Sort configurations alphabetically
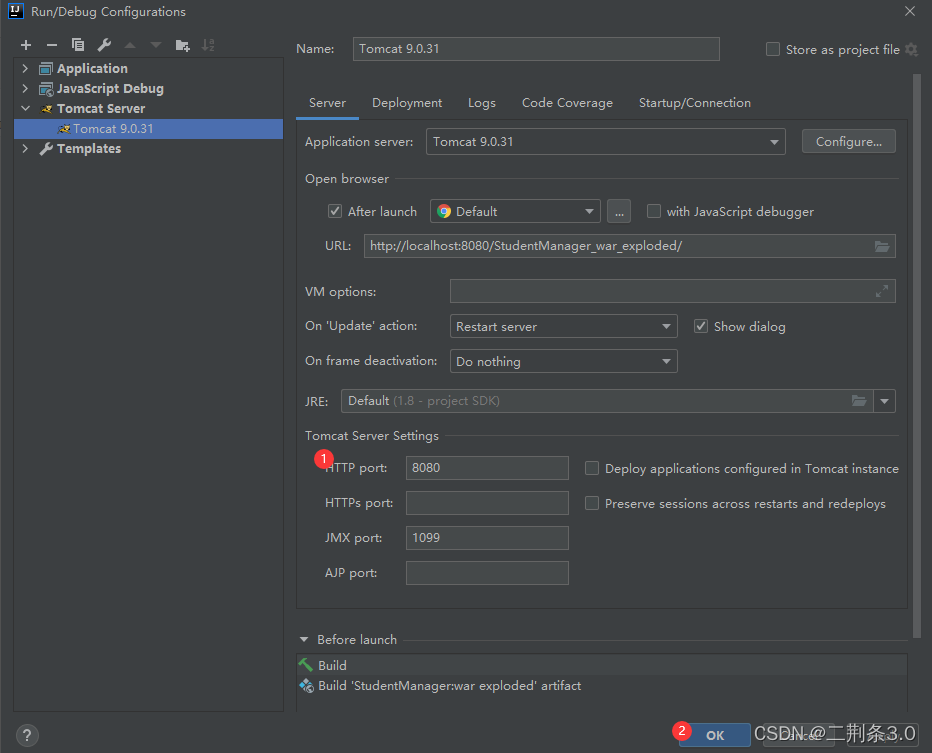This screenshot has height=753, width=932. 208,45
